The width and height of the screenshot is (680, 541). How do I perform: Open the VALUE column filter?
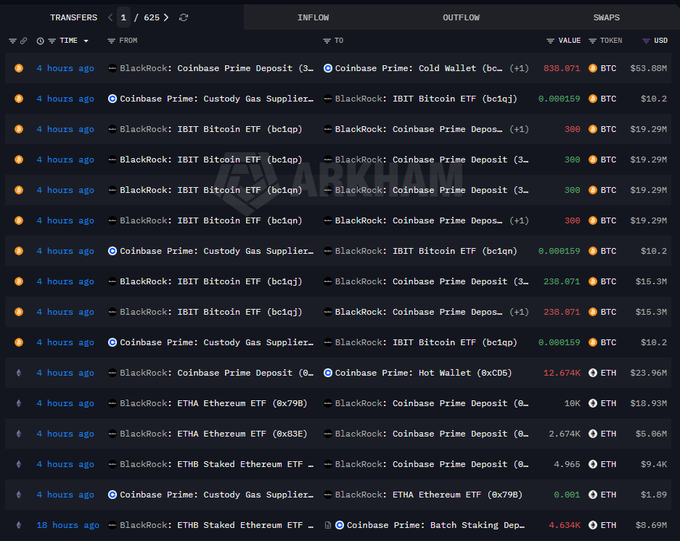coord(550,41)
